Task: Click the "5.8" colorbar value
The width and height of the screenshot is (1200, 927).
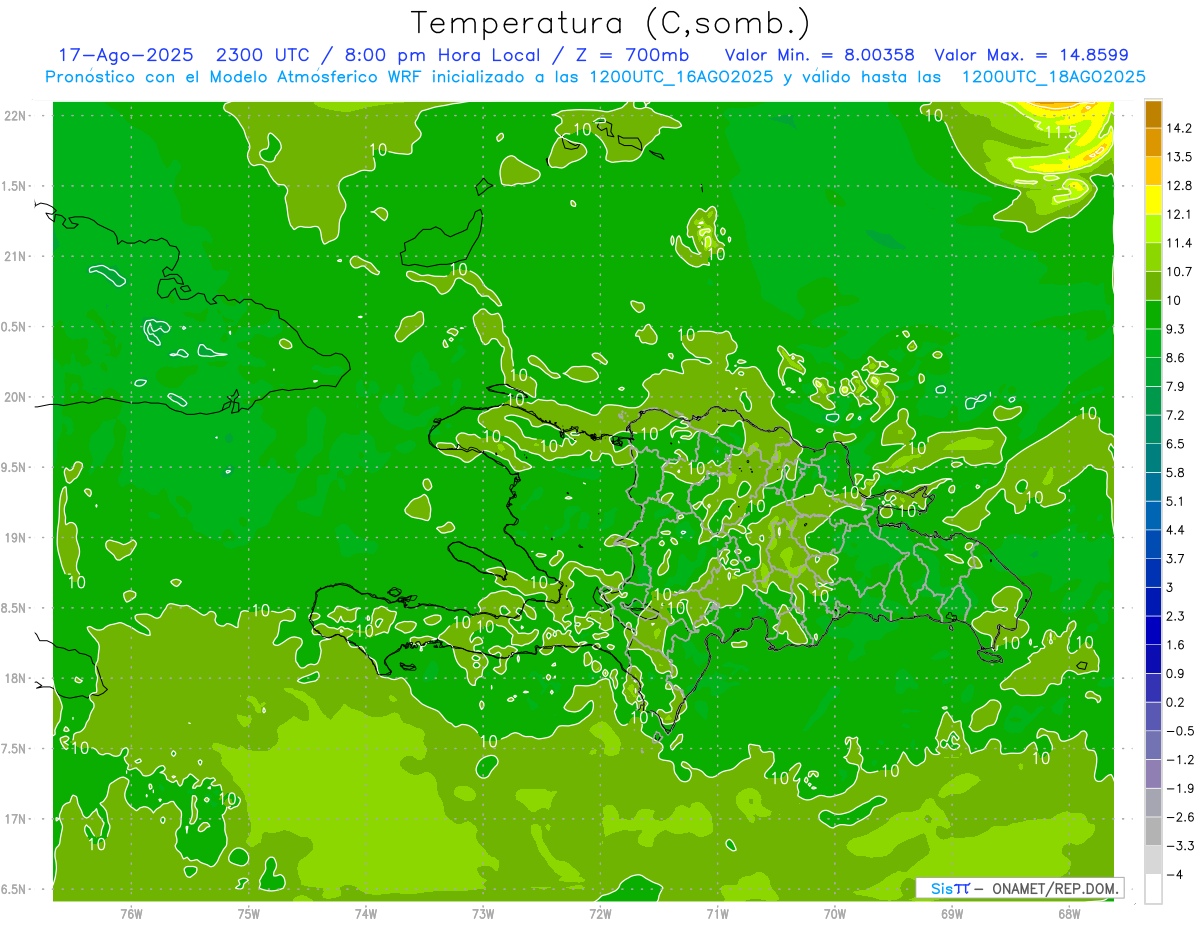Action: (x=1176, y=472)
